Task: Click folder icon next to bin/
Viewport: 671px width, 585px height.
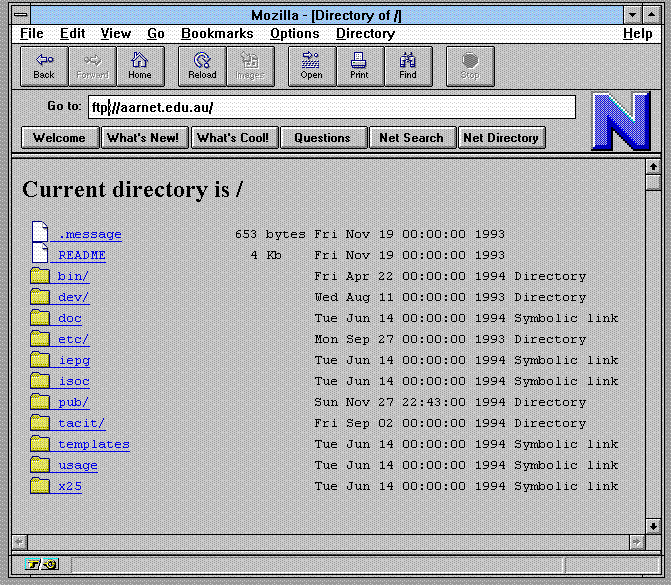Action: 40,276
